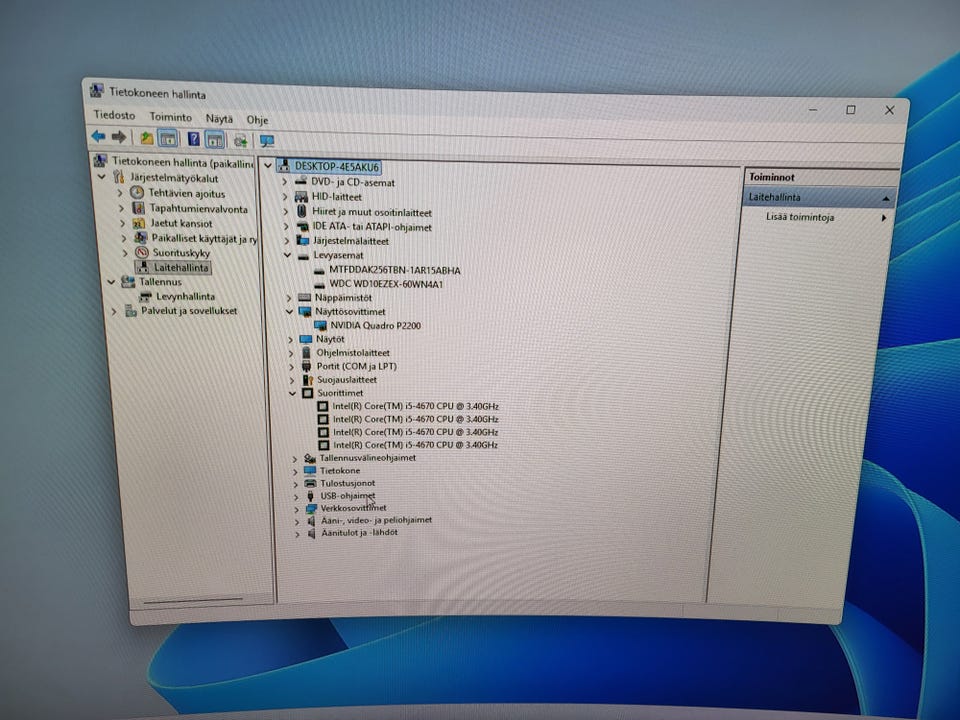This screenshot has width=960, height=720.
Task: Click the Näppäimistöt keyboard icon
Action: [304, 298]
